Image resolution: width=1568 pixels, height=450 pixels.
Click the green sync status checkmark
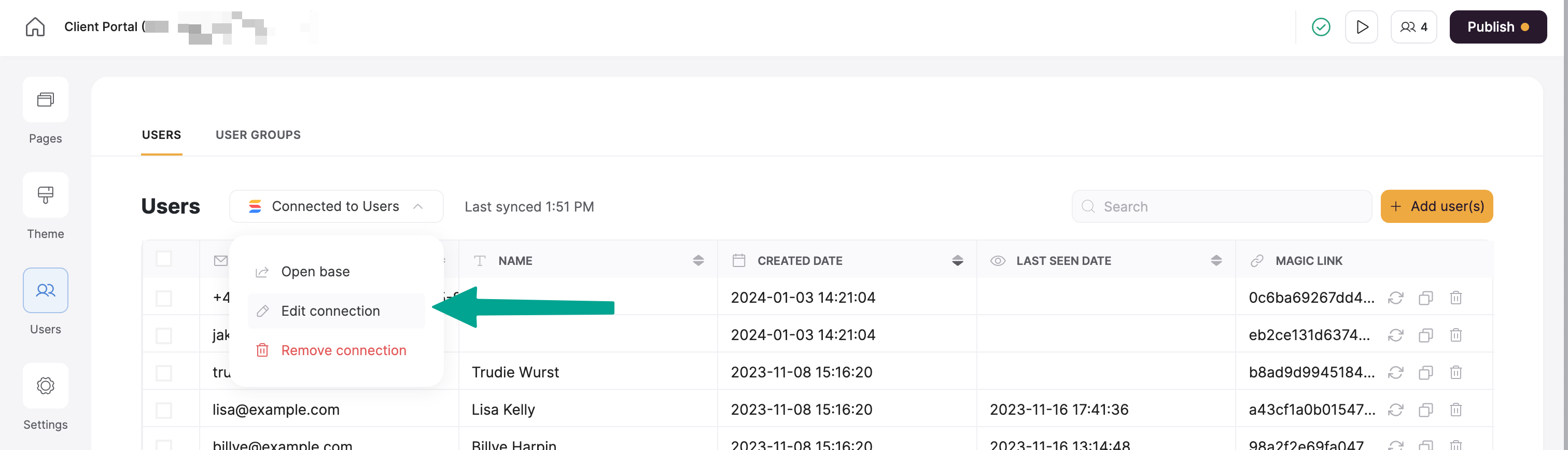(1321, 27)
